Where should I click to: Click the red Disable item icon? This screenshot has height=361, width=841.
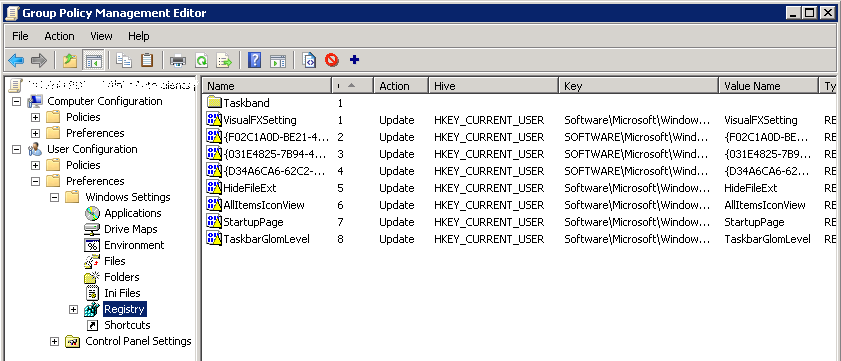(x=331, y=61)
